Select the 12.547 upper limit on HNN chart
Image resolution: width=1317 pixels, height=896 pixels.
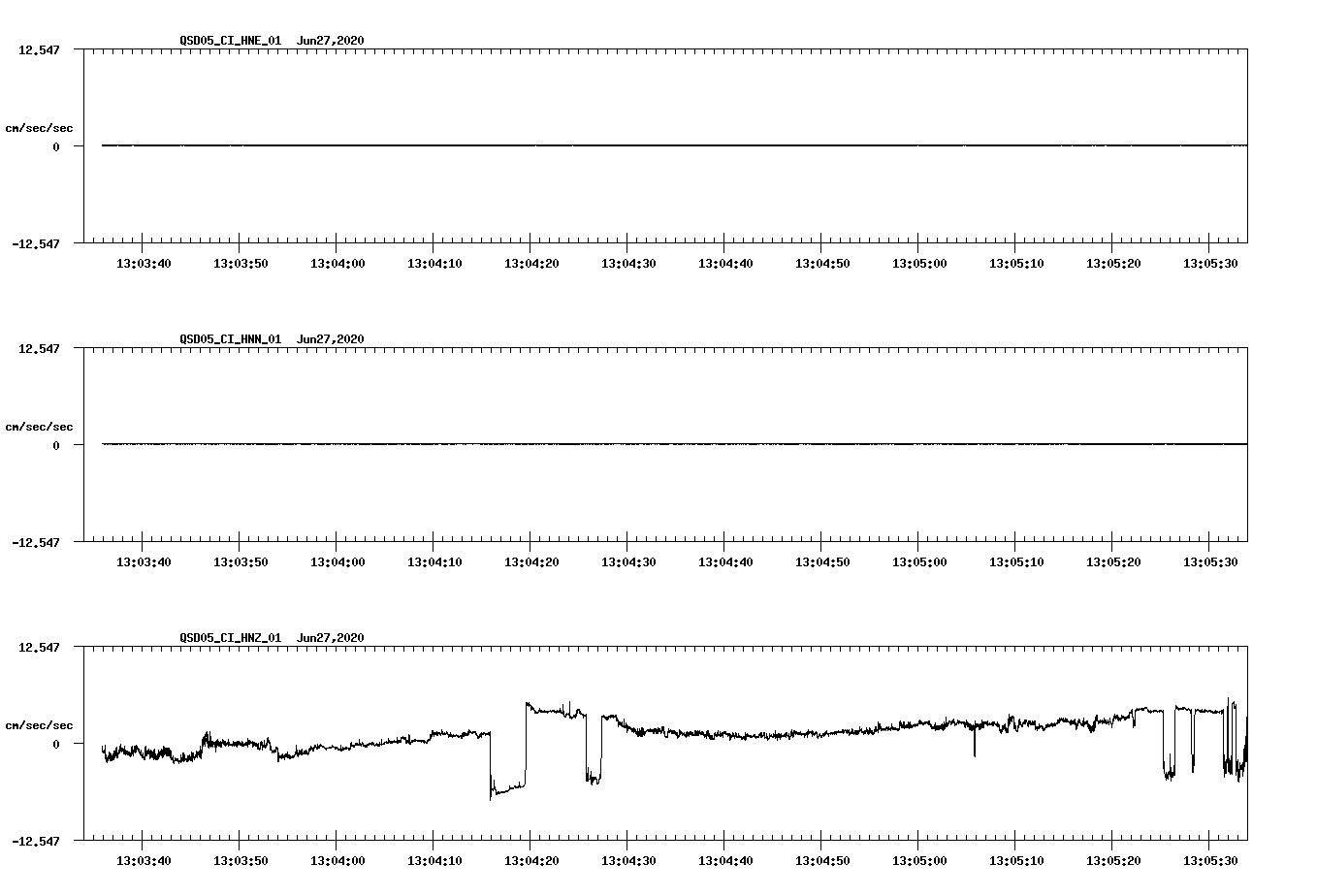pyautogui.click(x=40, y=348)
